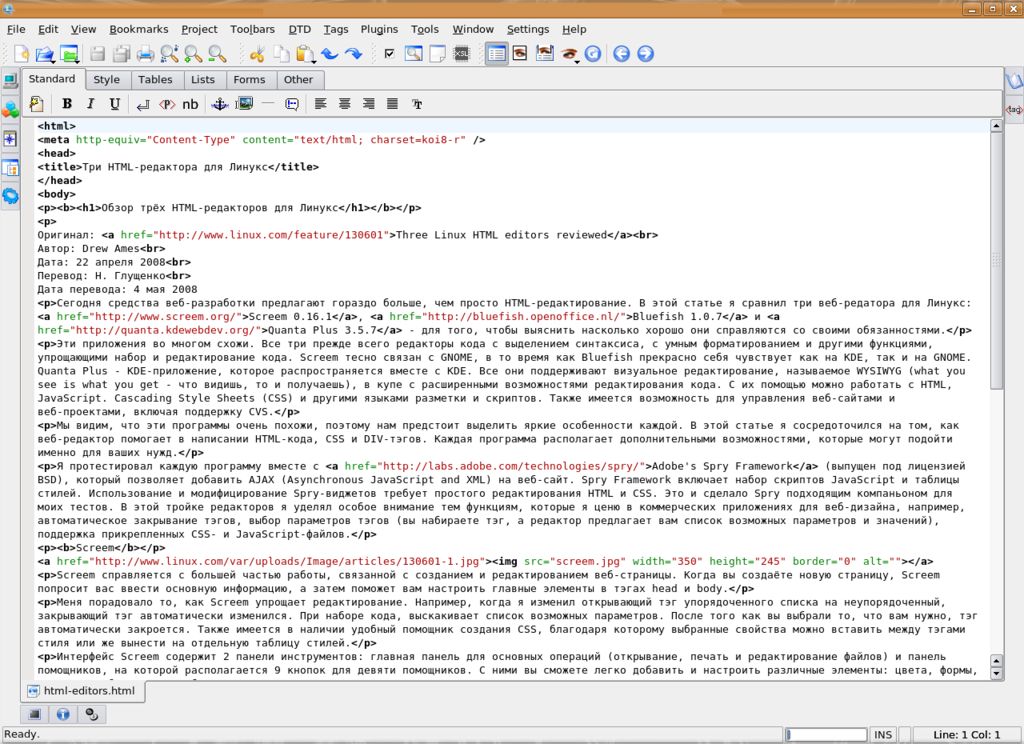This screenshot has height=744, width=1024.
Task: Switch to the Tables toolbar tab
Action: 155,80
